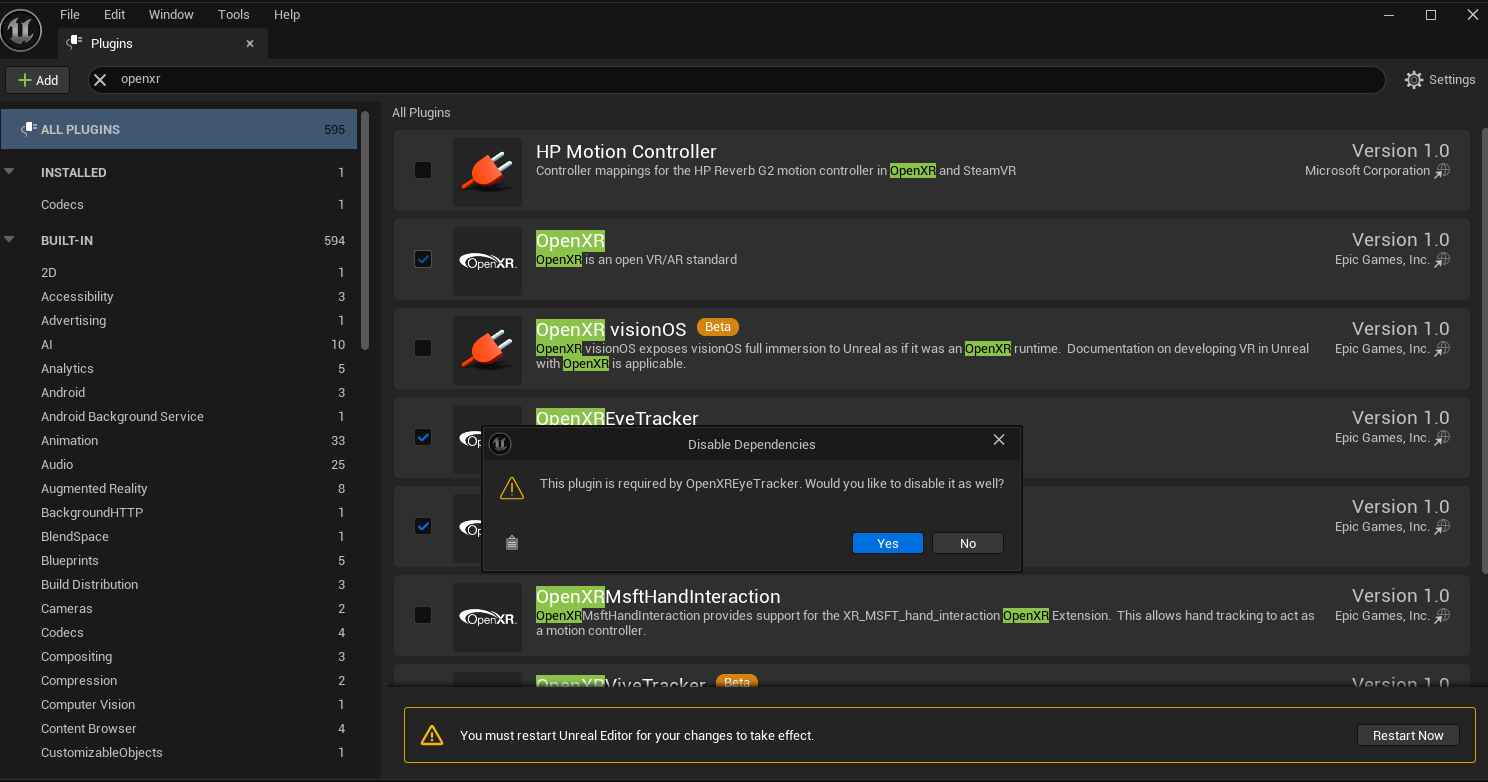Viewport: 1488px width, 782px height.
Task: Click the HP Motion Controller plug icon
Action: [487, 172]
